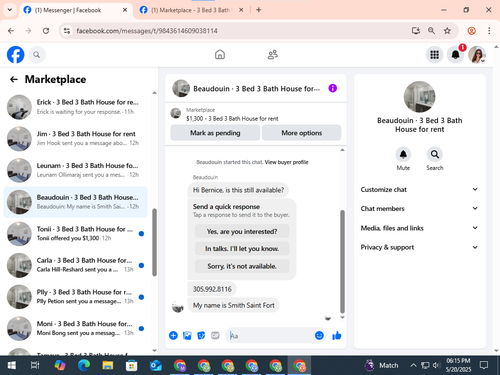Open browser zoom magnifier icon
Image resolution: width=500 pixels, height=375 pixels.
pyautogui.click(x=431, y=31)
